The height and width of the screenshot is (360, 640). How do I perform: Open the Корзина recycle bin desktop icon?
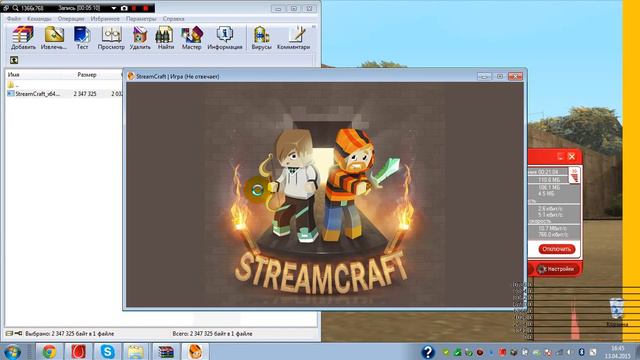coord(616,313)
